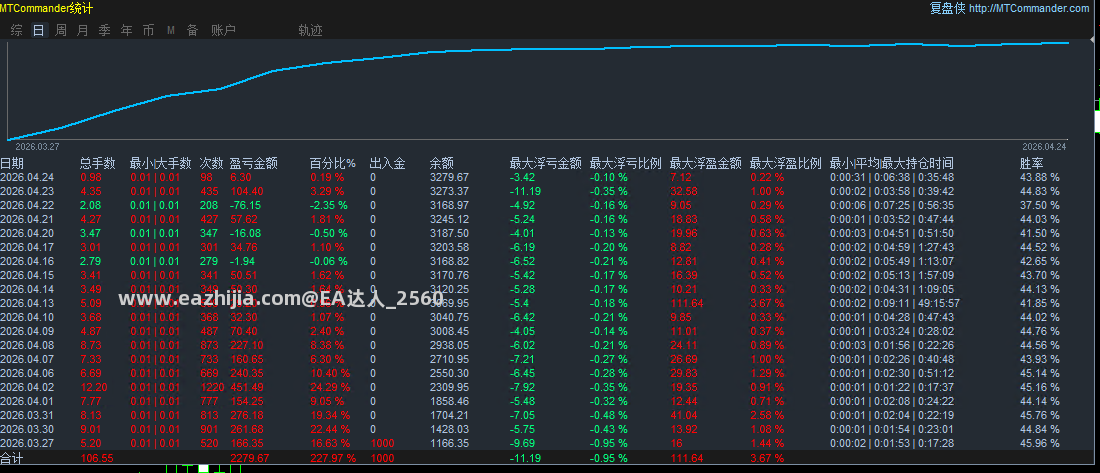The height and width of the screenshot is (473, 1100).
Task: Open the 备 notes tab
Action: coord(192,30)
